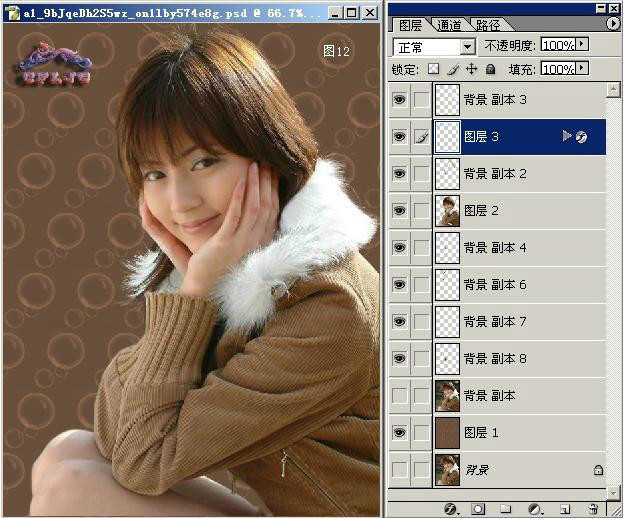623x518 pixels.
Task: Create a new layer set folder
Action: pos(507,509)
